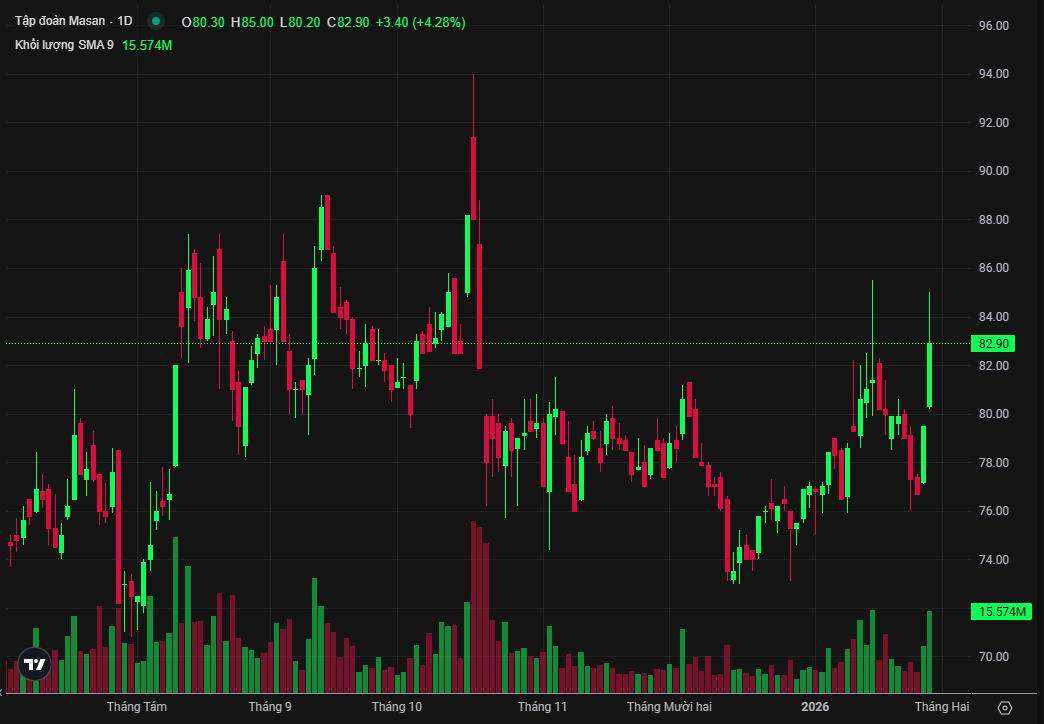Click the Khối lượng SMA 9 indicator legend
The image size is (1044, 724).
[x=64, y=45]
